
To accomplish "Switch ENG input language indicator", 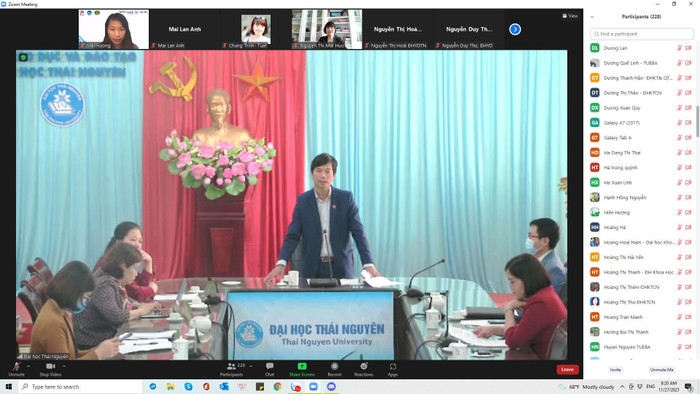I will point(650,386).
